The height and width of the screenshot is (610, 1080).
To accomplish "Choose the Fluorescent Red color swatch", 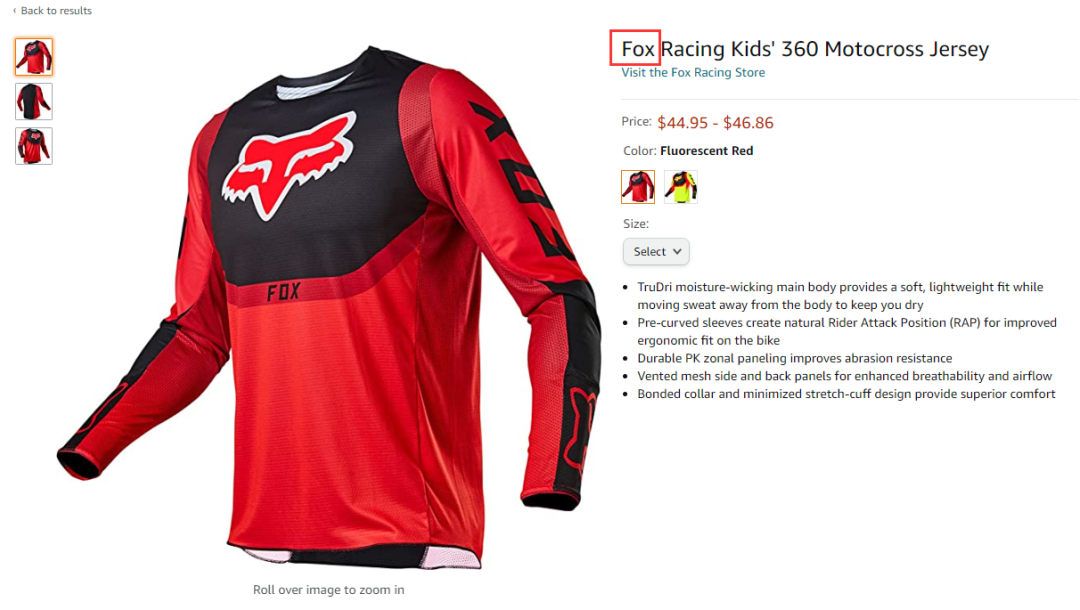I will 638,187.
